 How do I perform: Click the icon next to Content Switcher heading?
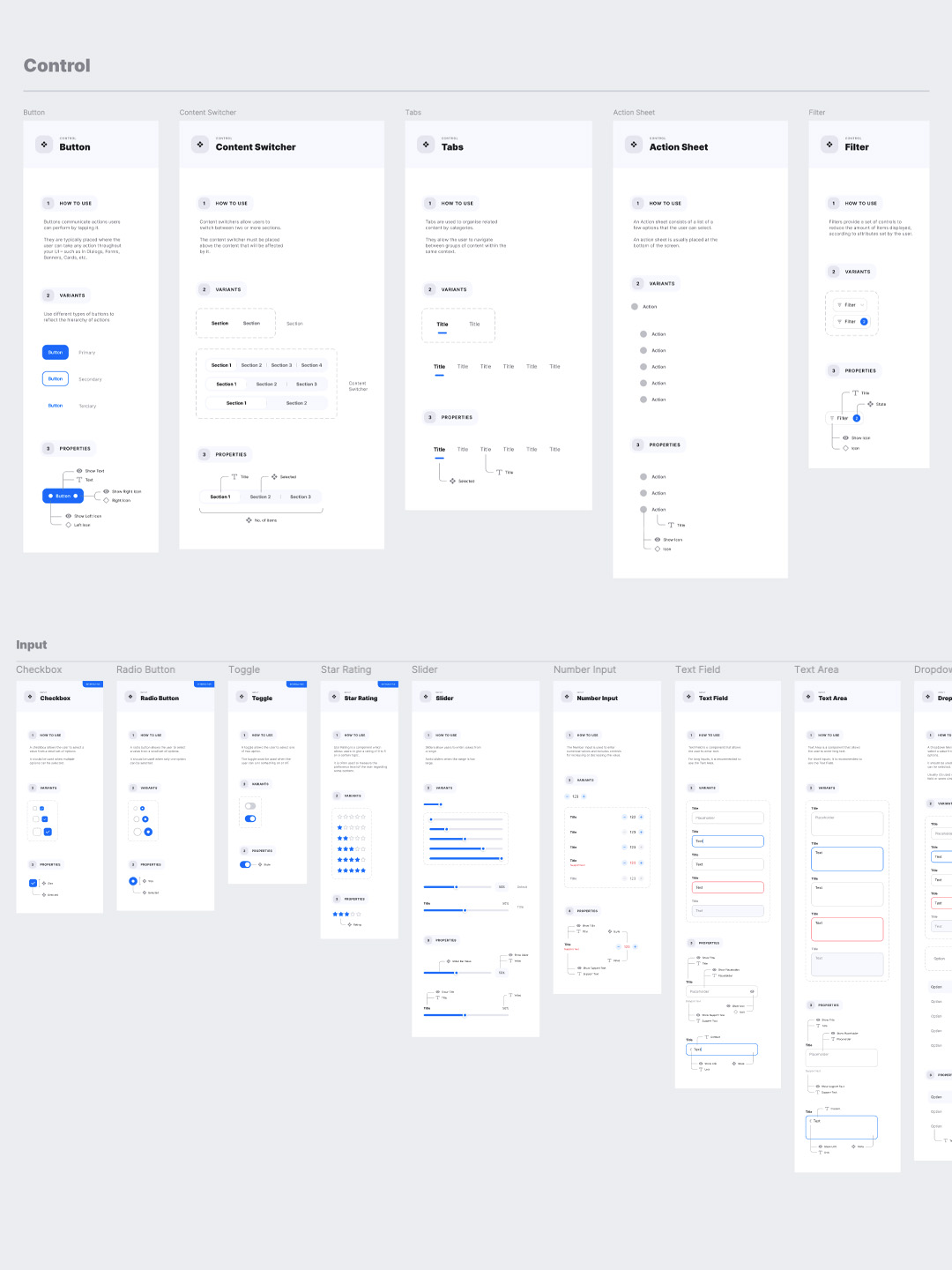click(x=200, y=145)
